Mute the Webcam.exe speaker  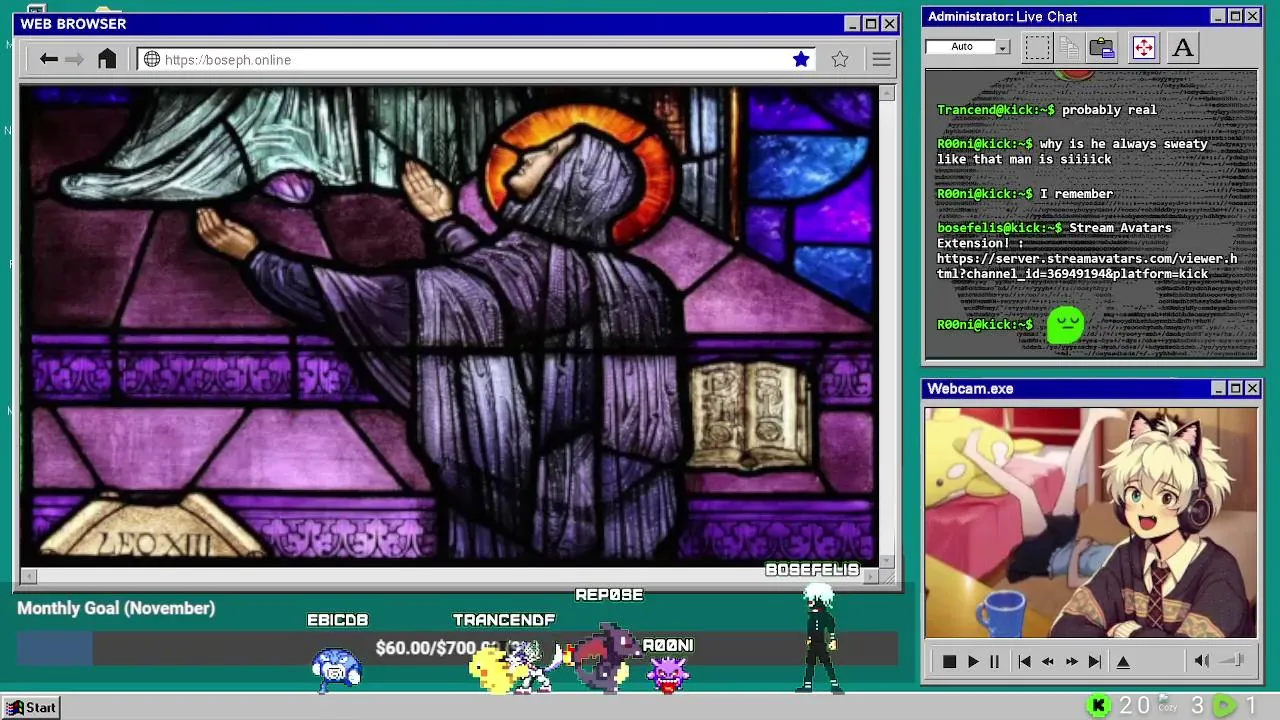pos(1202,660)
